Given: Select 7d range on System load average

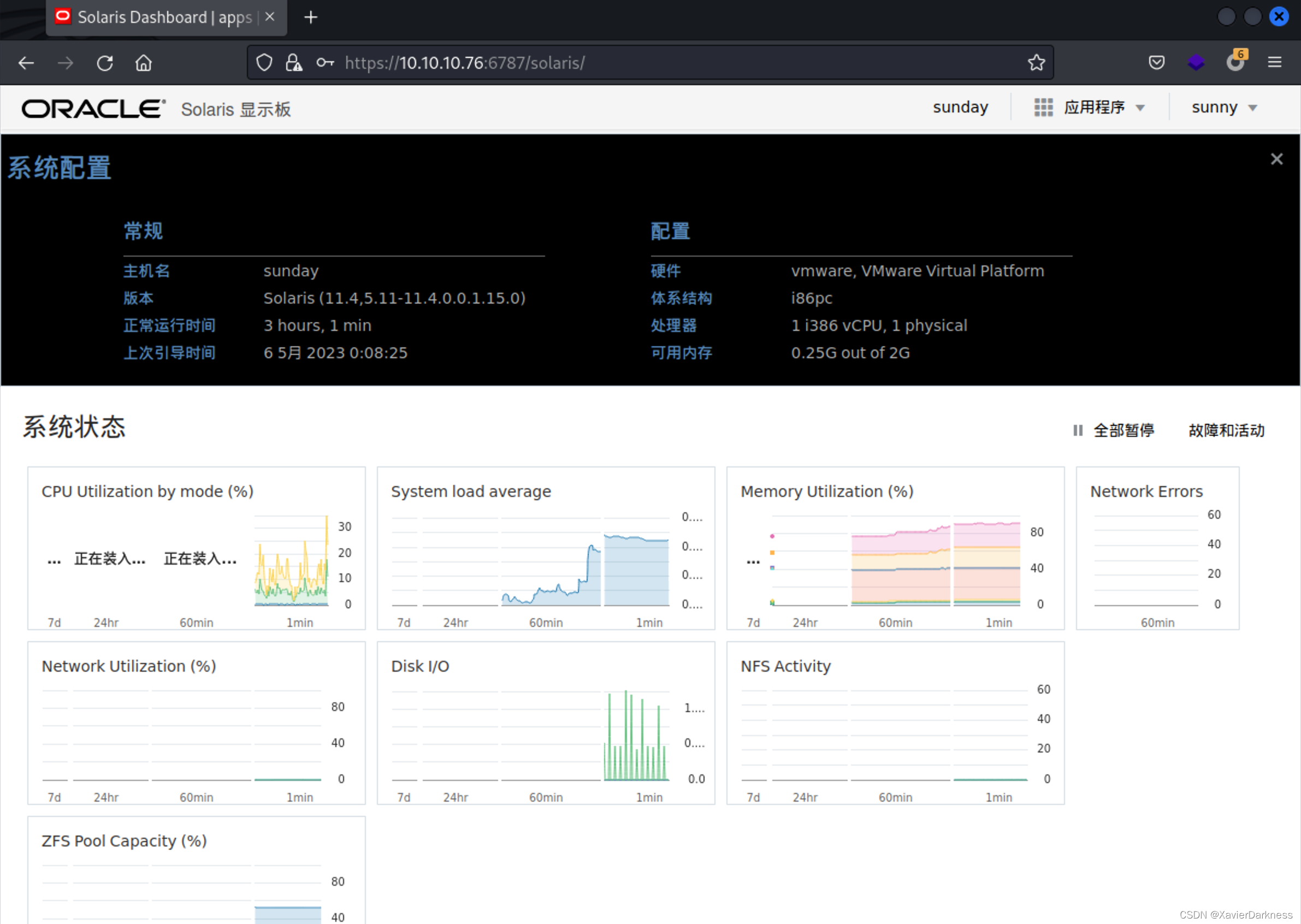Looking at the screenshot, I should 404,623.
